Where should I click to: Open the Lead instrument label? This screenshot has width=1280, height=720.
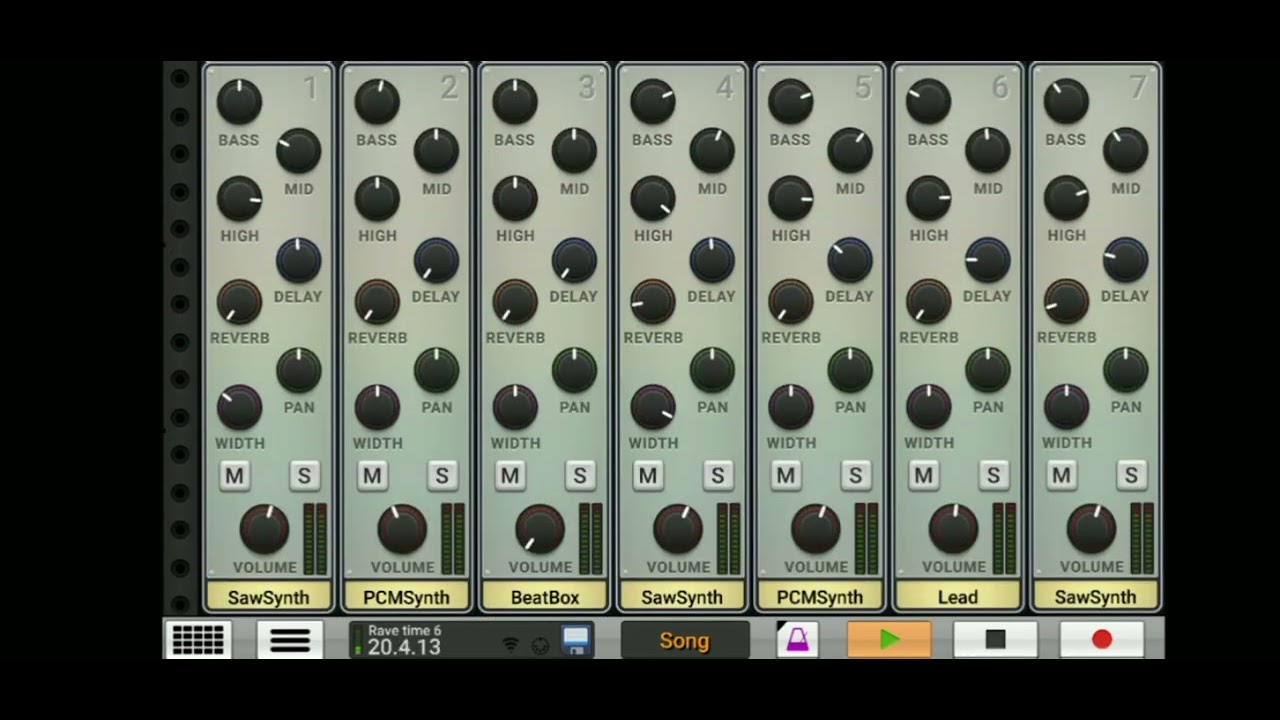(958, 597)
